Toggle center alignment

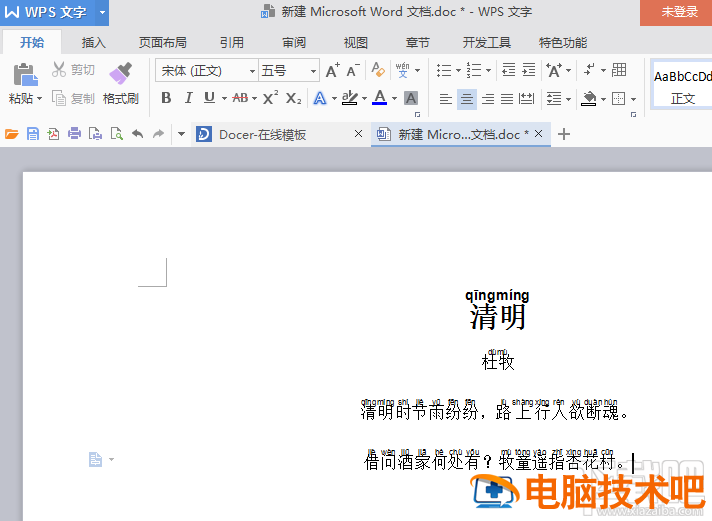pos(467,99)
